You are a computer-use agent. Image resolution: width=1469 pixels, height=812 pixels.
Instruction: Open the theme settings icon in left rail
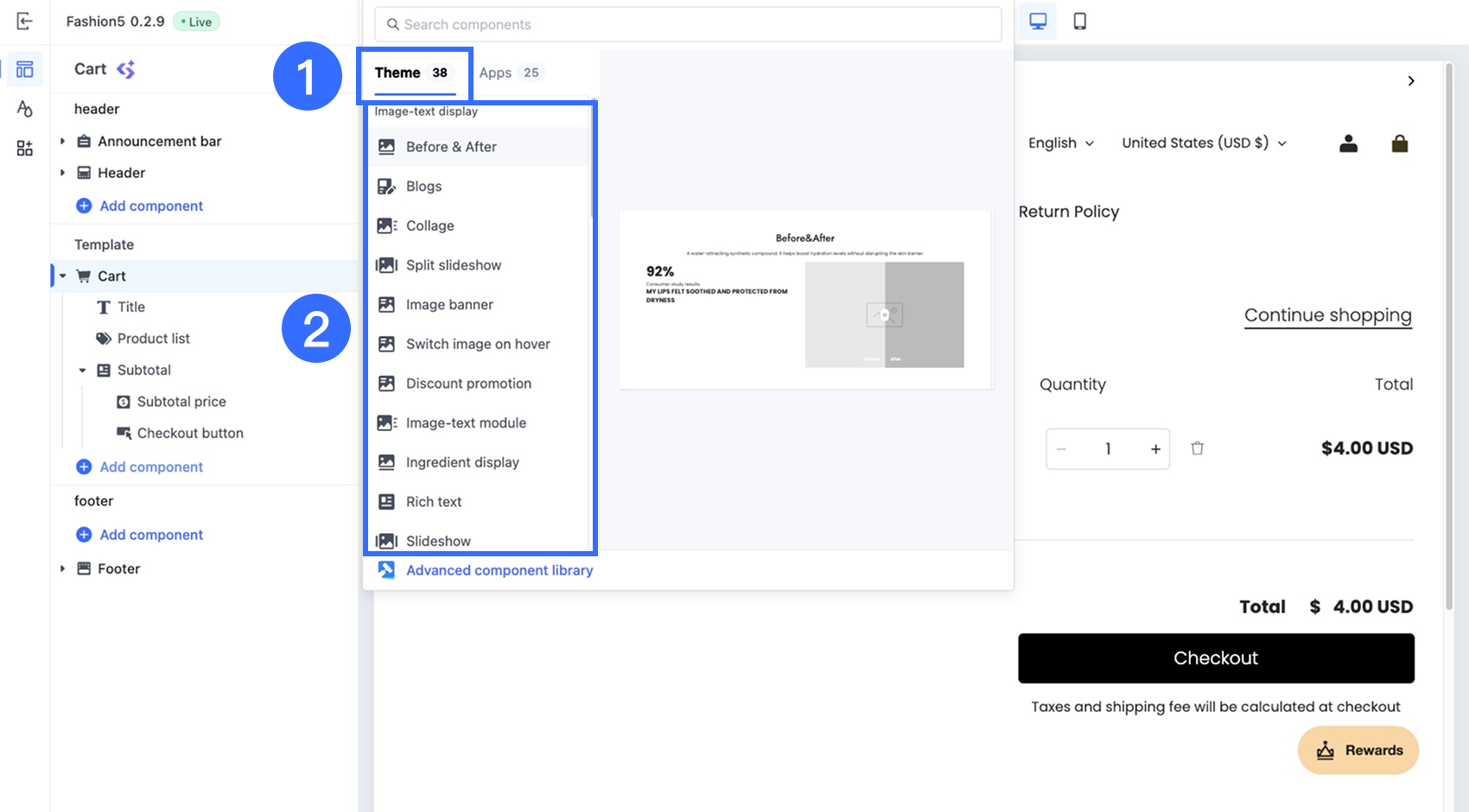coord(24,109)
